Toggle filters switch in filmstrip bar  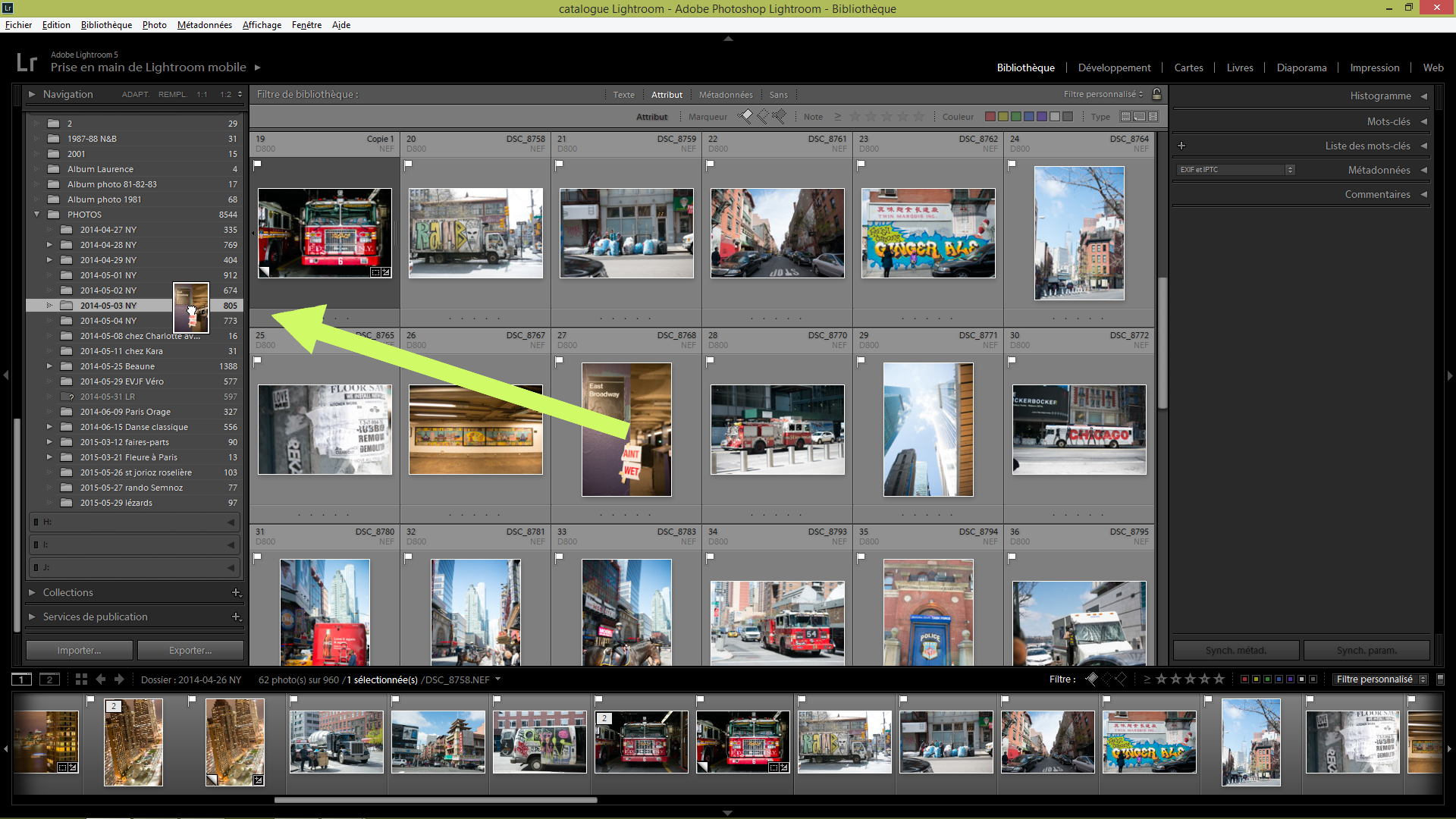(1440, 679)
